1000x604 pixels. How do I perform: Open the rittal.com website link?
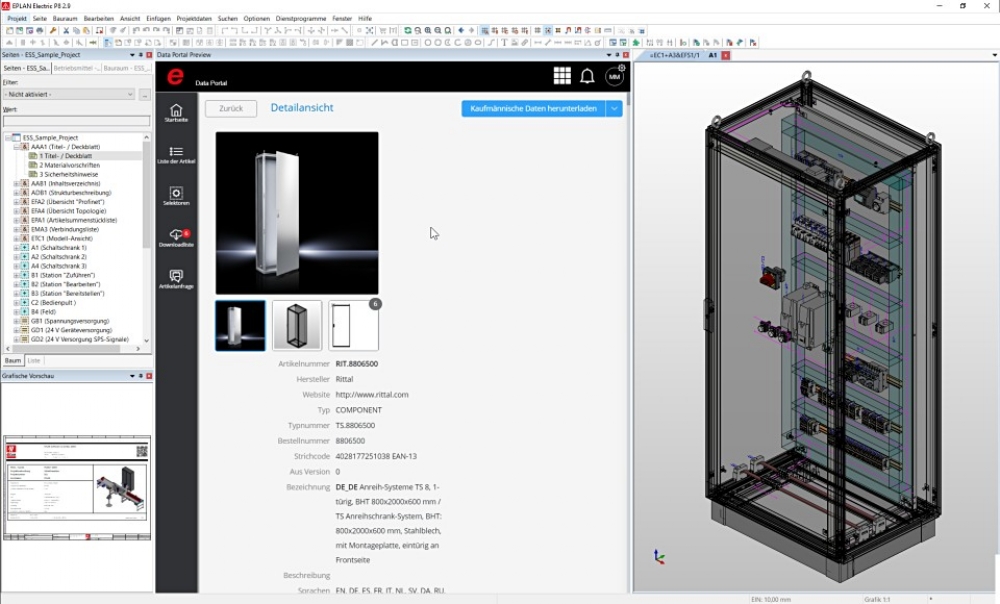[371, 395]
